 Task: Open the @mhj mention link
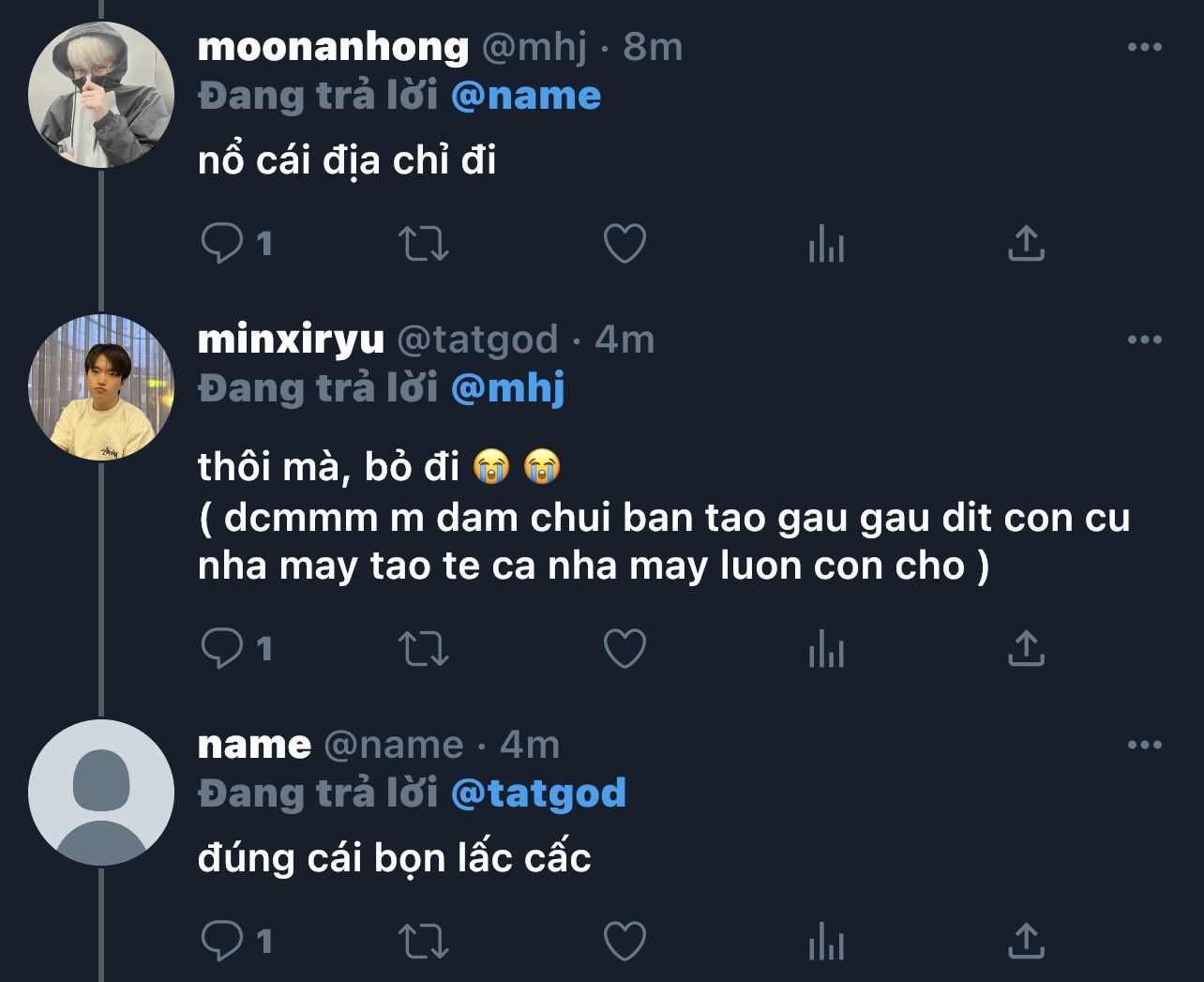click(x=508, y=389)
